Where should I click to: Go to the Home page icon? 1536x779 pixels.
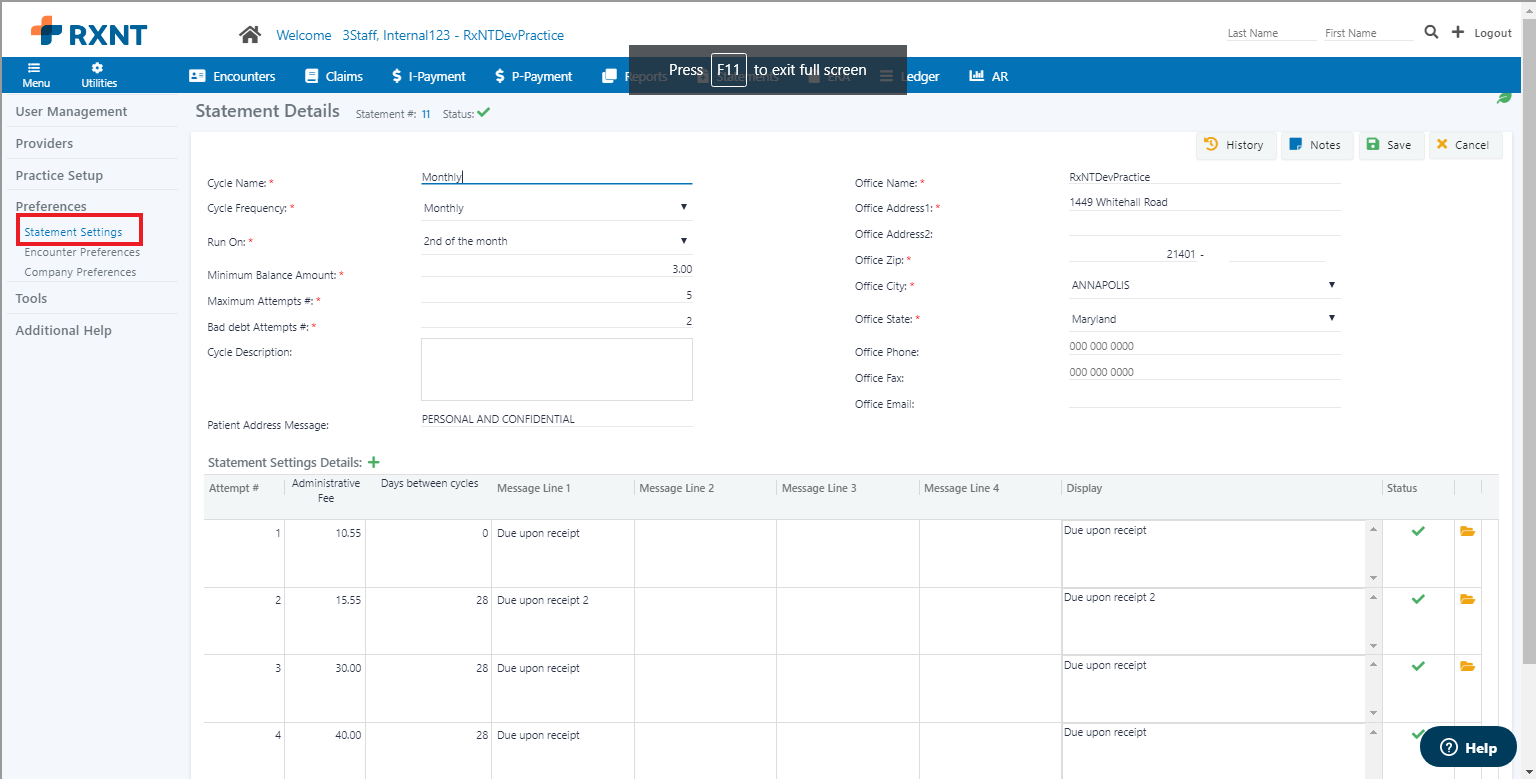pyautogui.click(x=250, y=34)
